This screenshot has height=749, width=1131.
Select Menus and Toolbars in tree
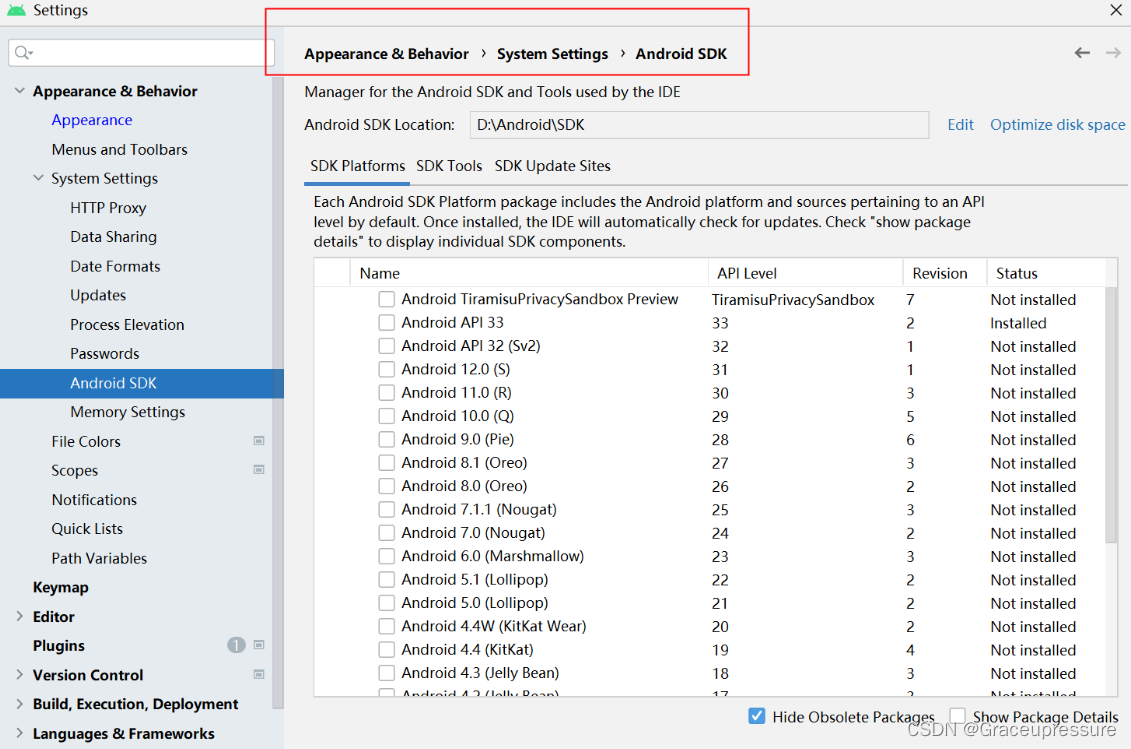[119, 149]
